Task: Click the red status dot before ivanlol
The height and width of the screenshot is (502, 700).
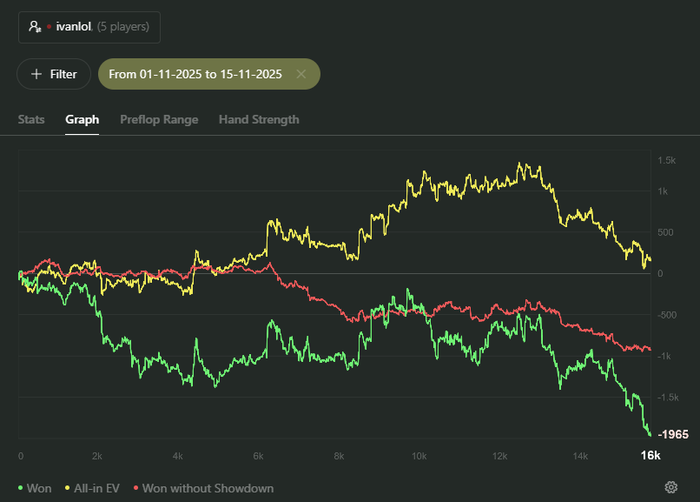Action: click(49, 26)
